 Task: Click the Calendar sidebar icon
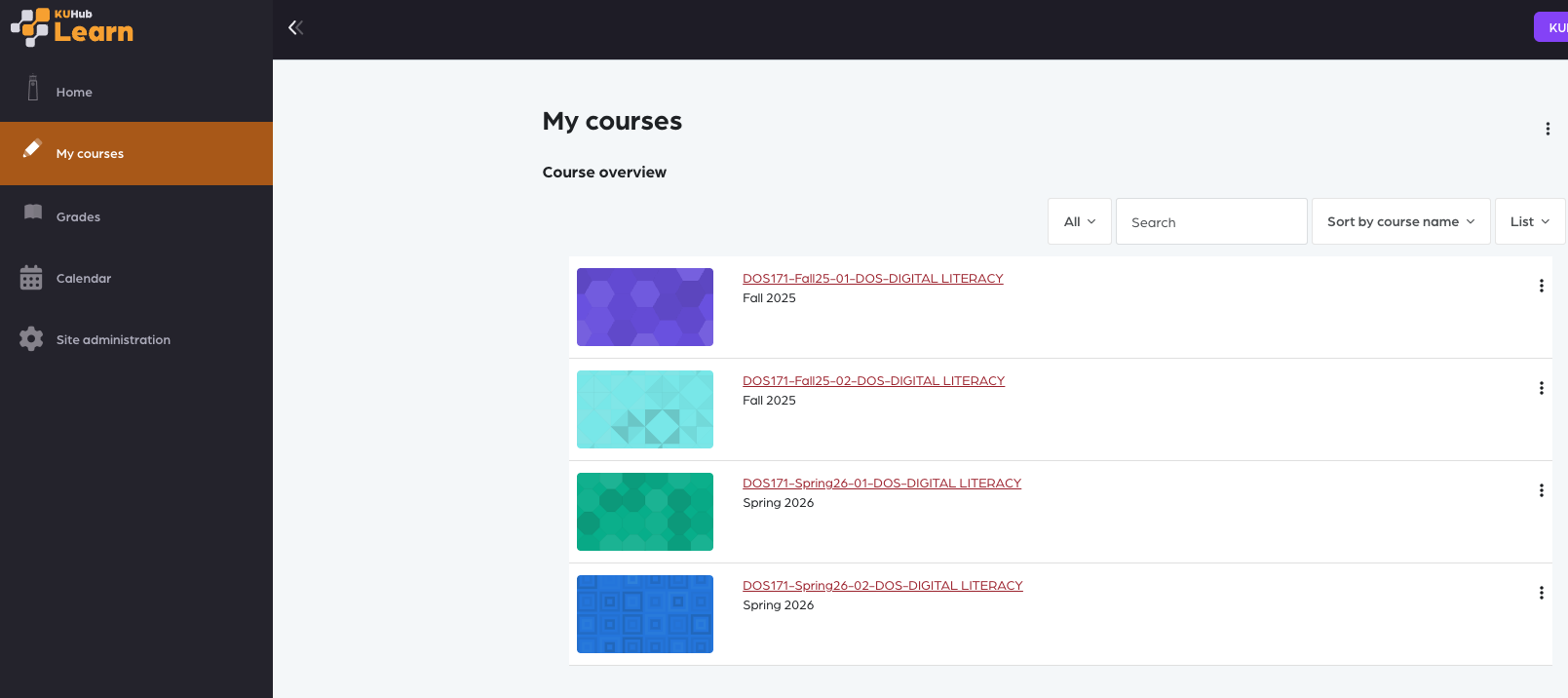point(31,278)
